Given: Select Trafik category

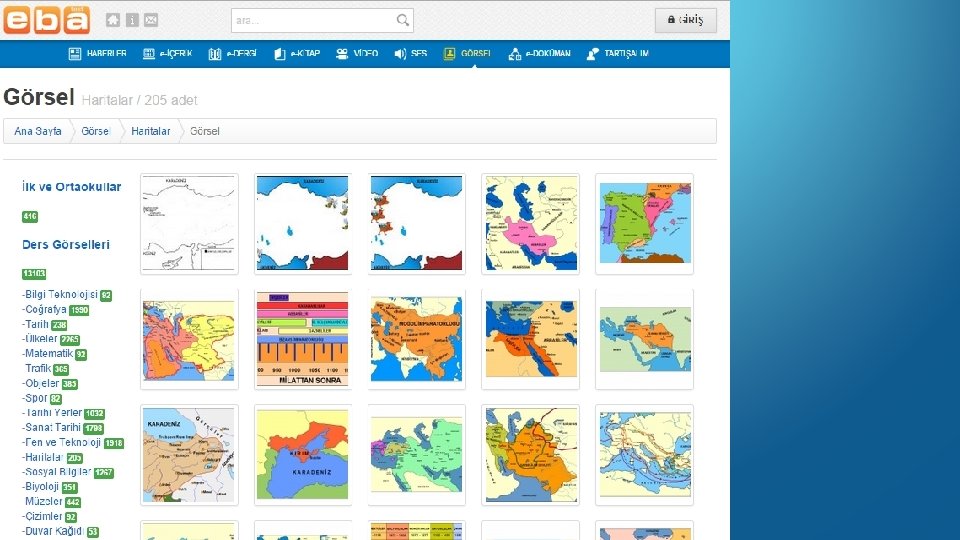Looking at the screenshot, I should [38, 368].
